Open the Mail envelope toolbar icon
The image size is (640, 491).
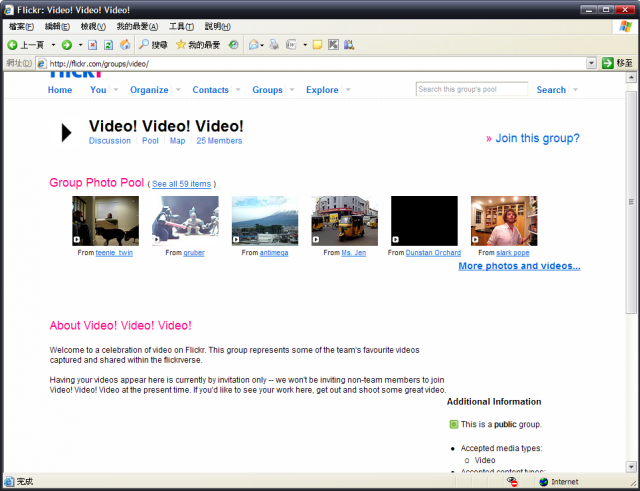pos(254,45)
